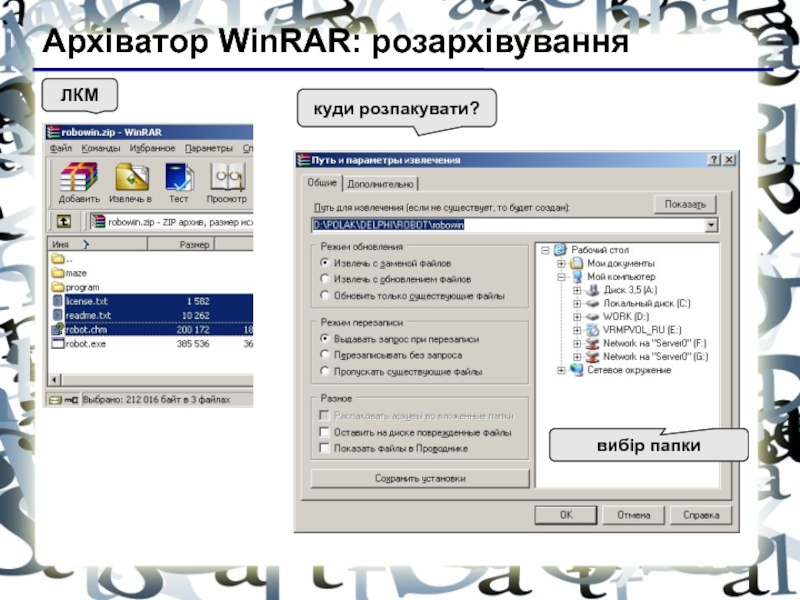Click the Просмотр (View) toolbar icon
Screen dimensions: 800x600
click(227, 177)
